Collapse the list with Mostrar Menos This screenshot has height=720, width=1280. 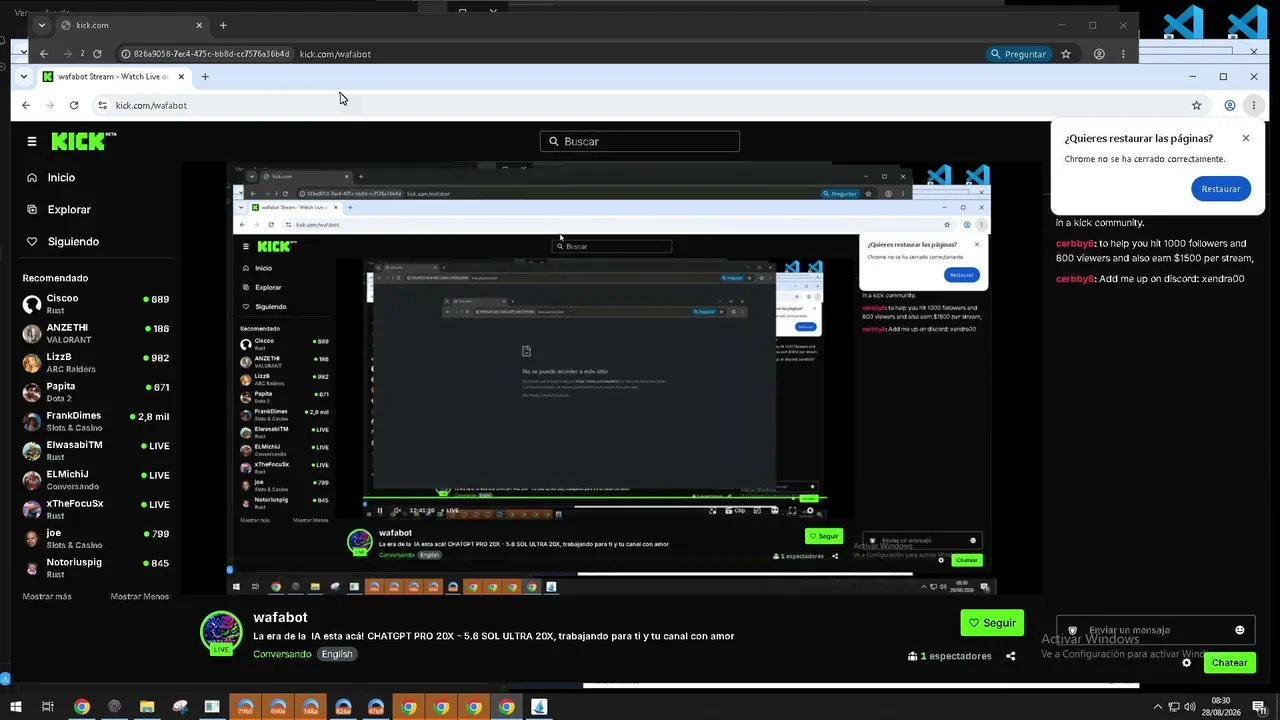pyautogui.click(x=140, y=597)
